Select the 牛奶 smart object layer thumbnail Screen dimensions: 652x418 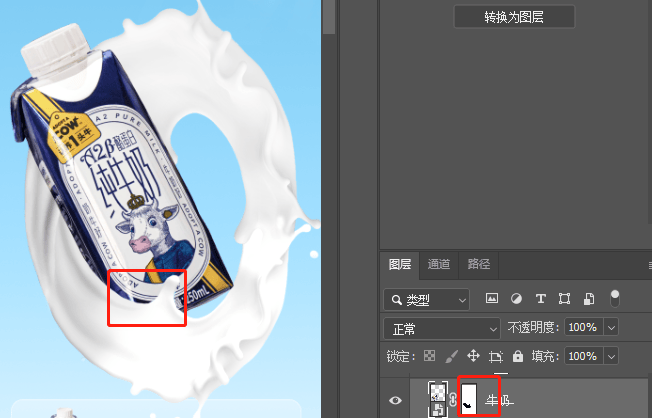(438, 399)
